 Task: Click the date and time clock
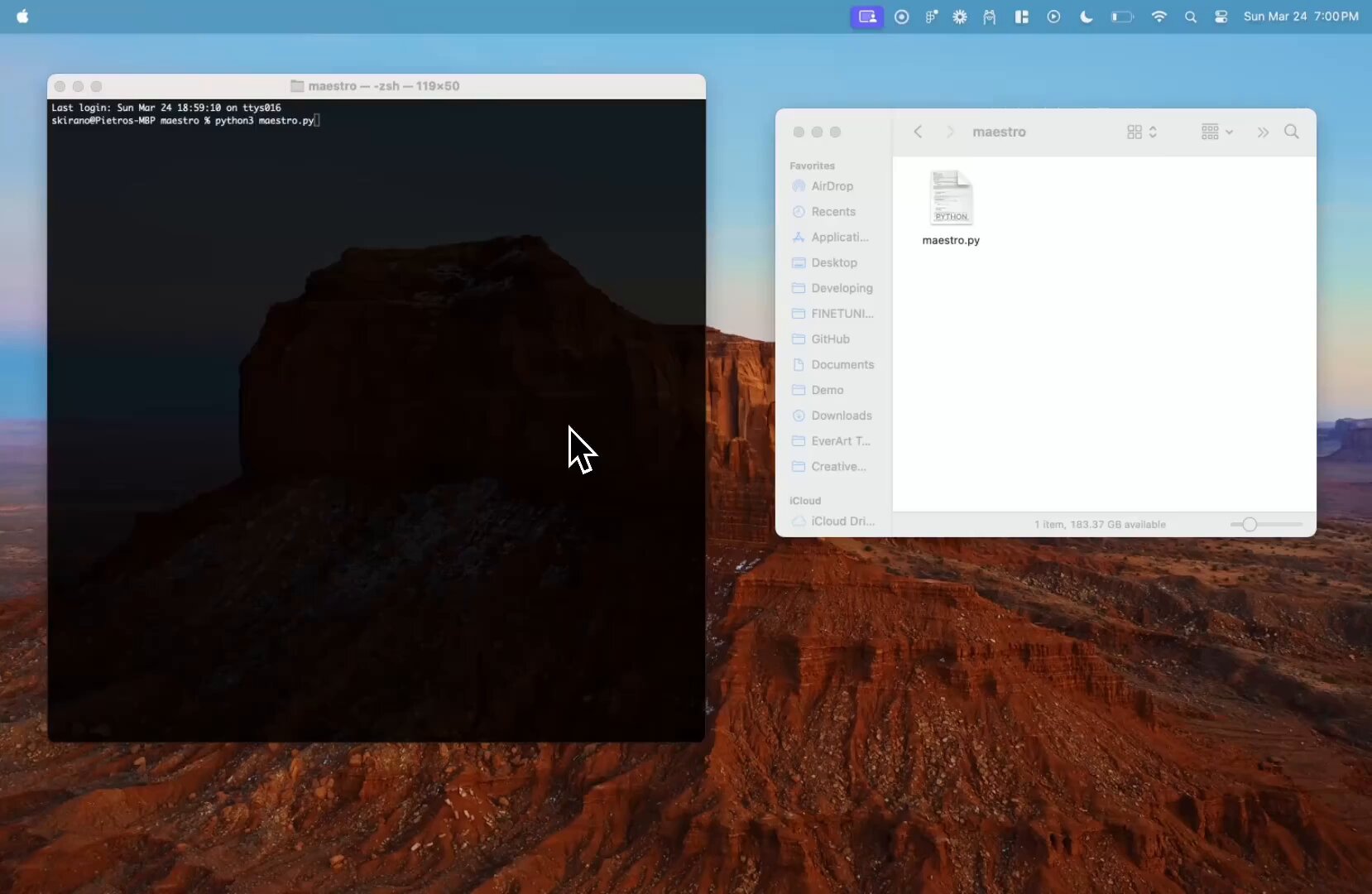tap(1301, 17)
